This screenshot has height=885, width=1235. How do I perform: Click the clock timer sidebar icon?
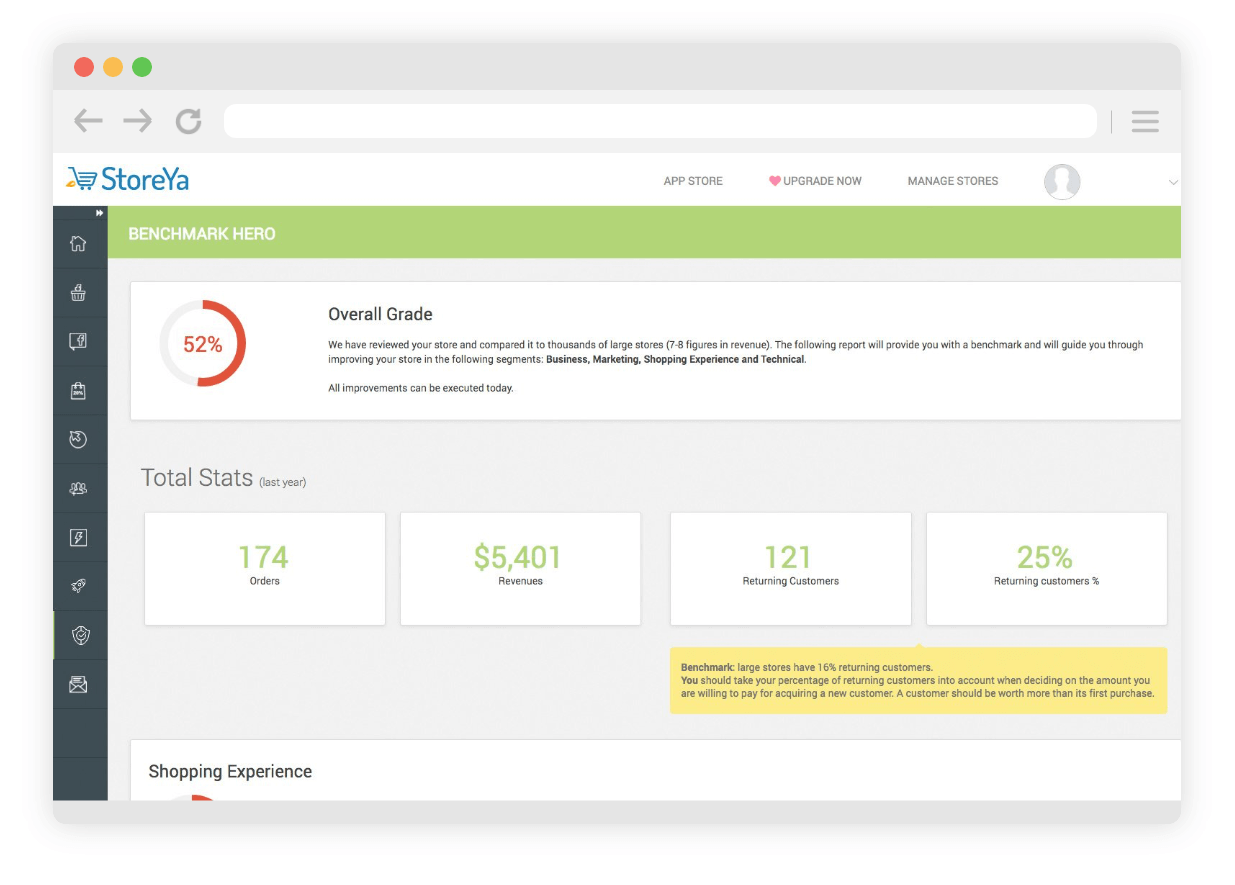[x=78, y=439]
